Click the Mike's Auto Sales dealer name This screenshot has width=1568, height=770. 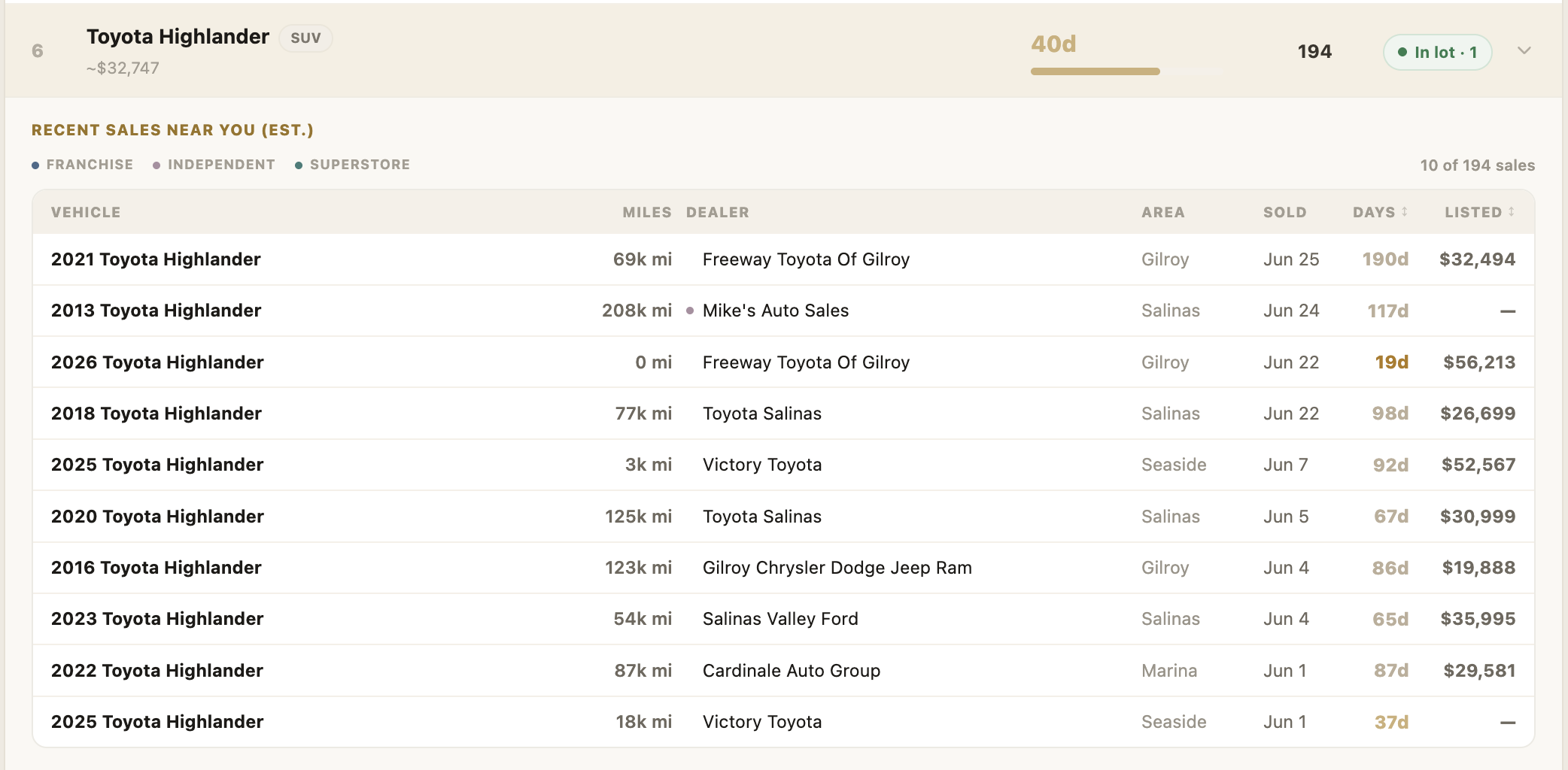pyautogui.click(x=776, y=311)
